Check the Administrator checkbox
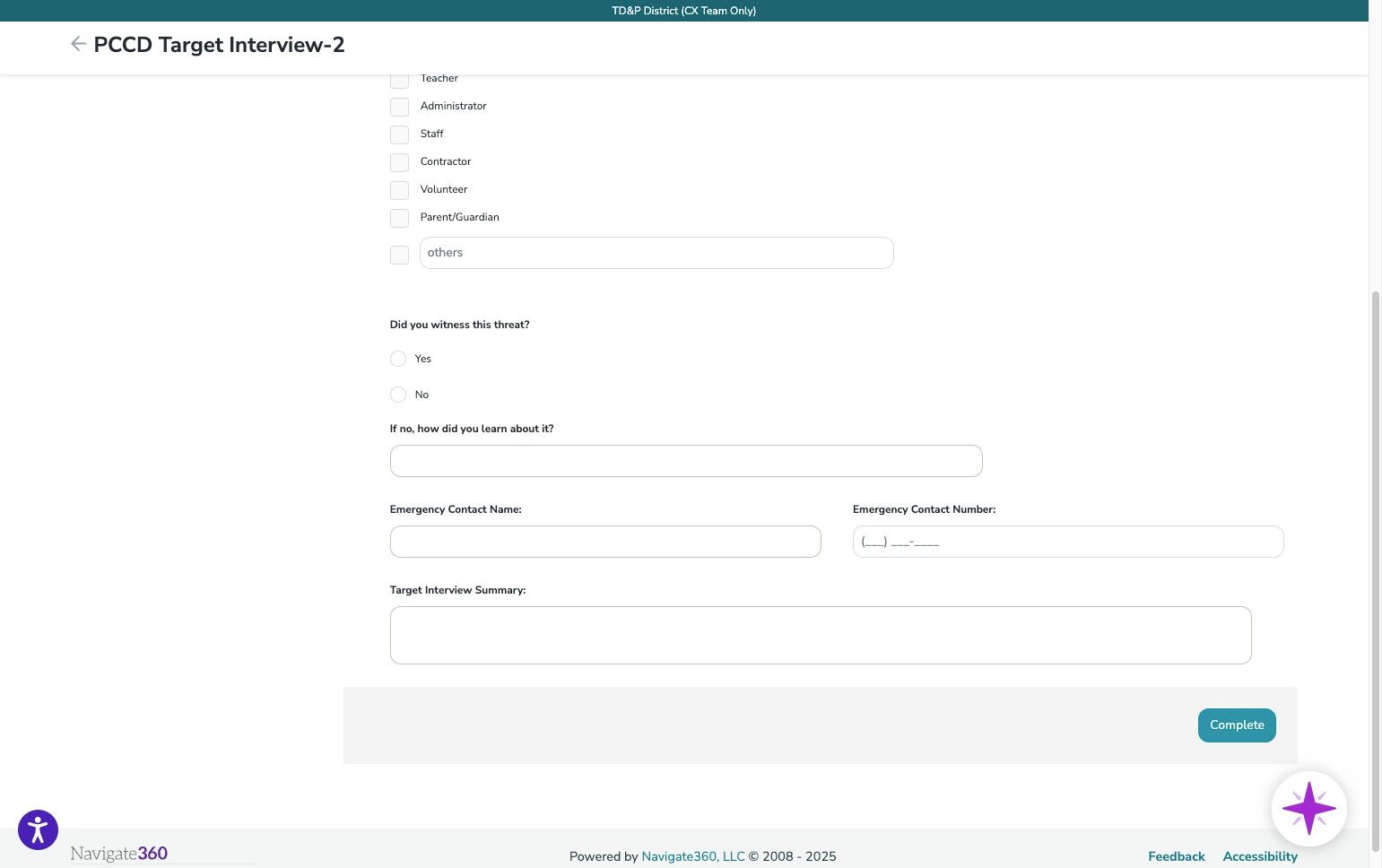The width and height of the screenshot is (1382, 868). click(x=399, y=107)
